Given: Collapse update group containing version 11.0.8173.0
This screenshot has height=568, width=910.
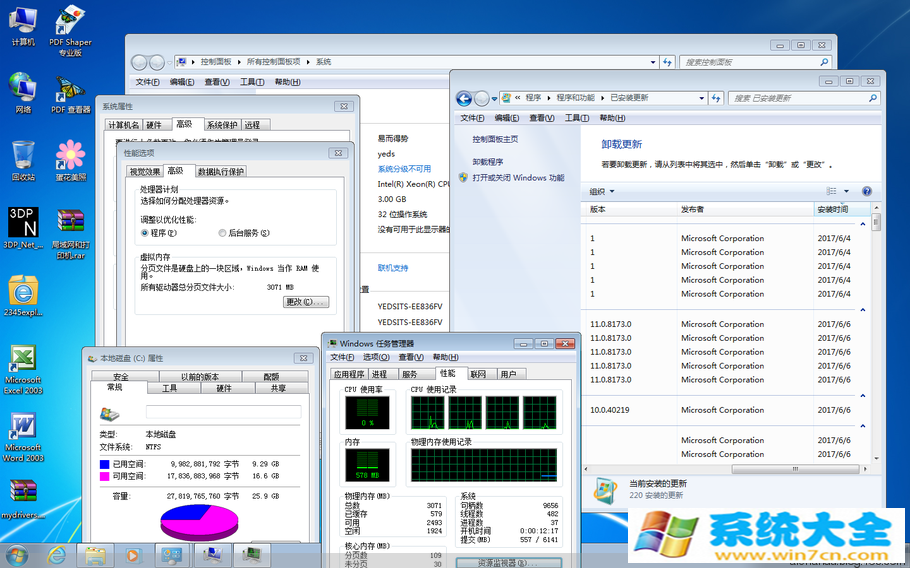Looking at the screenshot, I should (x=862, y=310).
